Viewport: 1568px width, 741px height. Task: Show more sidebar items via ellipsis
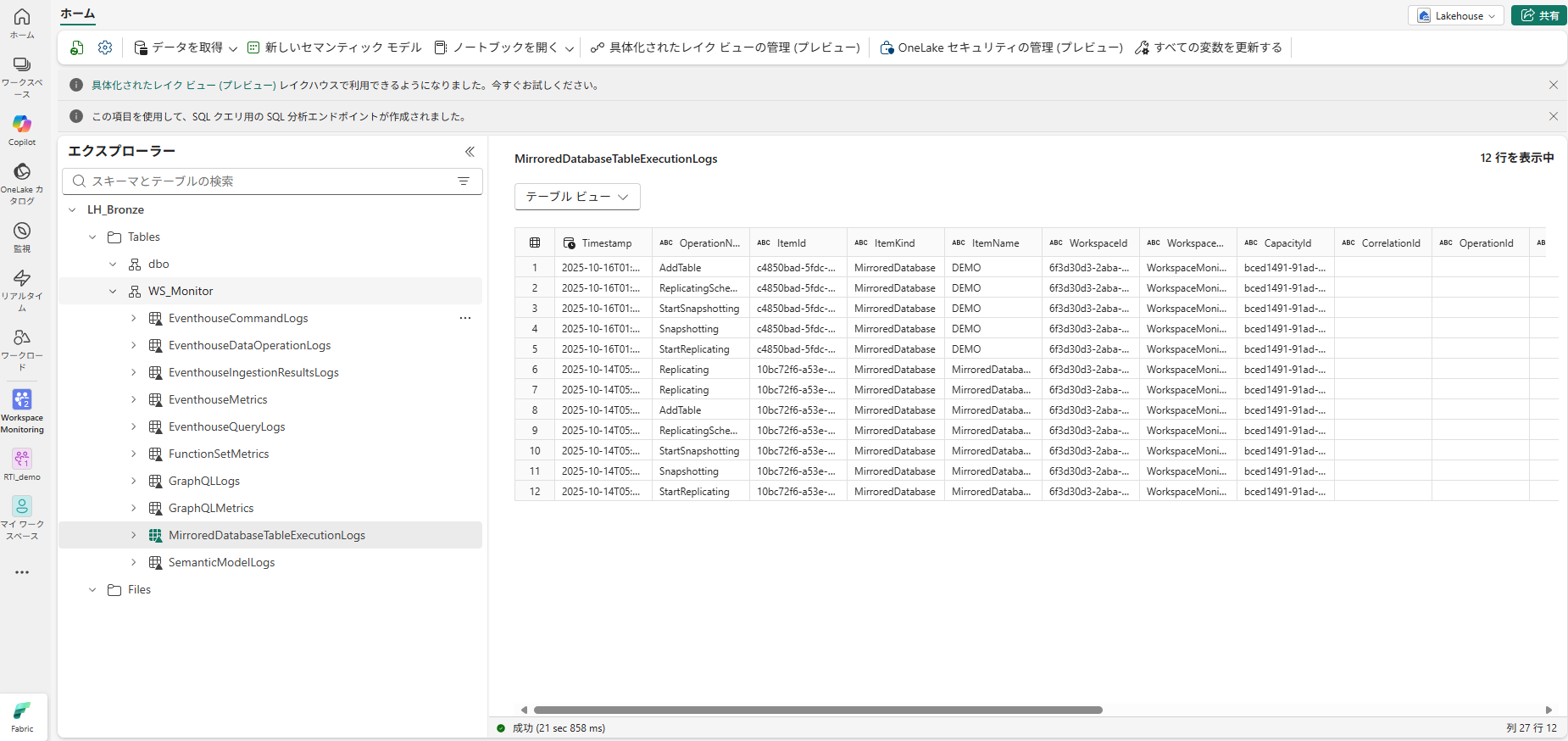pos(22,572)
